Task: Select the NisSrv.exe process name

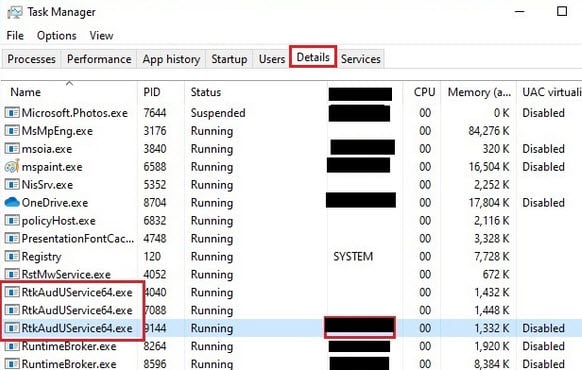Action: [x=47, y=184]
